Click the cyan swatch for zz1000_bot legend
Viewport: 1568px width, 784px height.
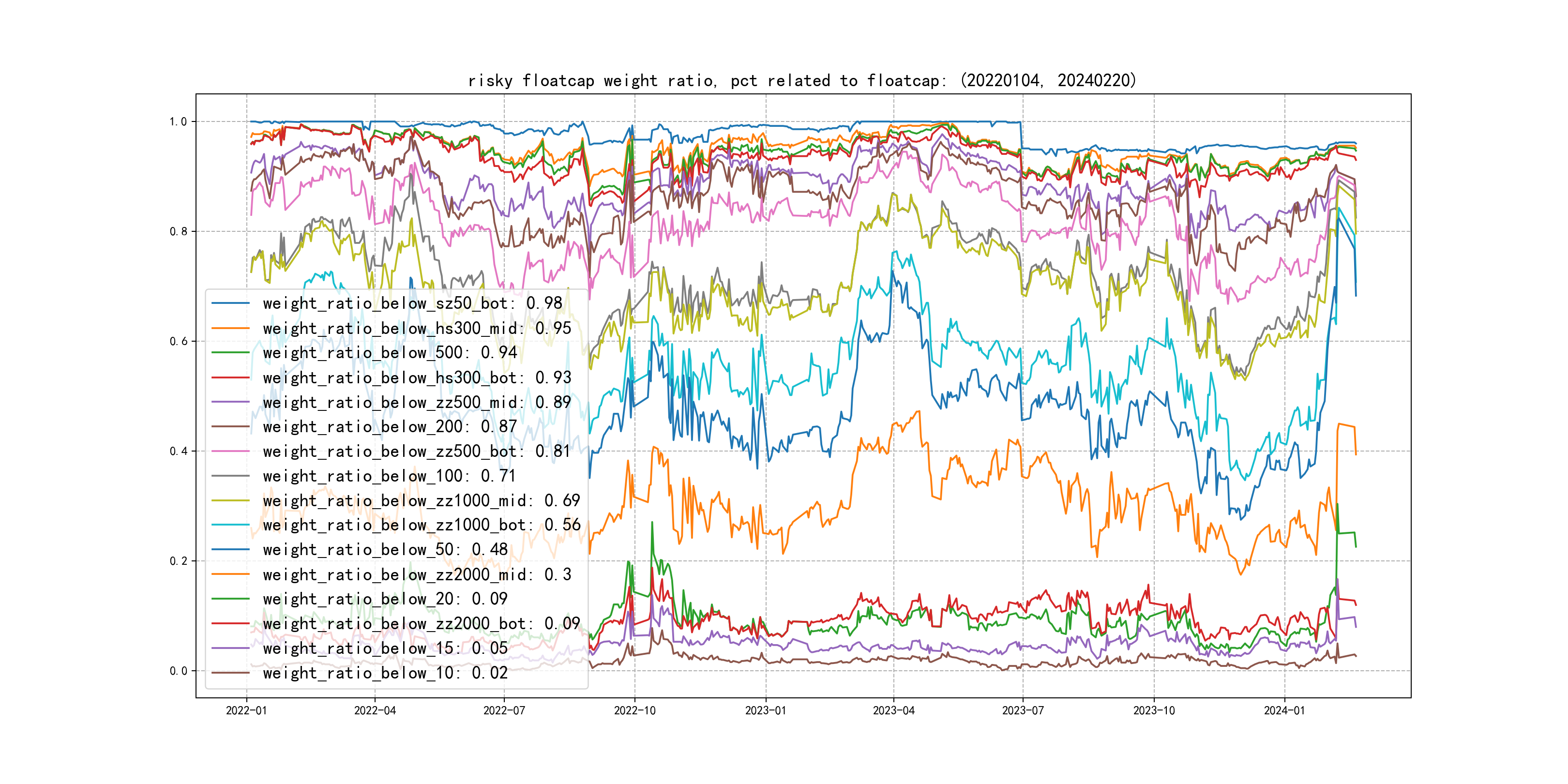click(x=230, y=525)
